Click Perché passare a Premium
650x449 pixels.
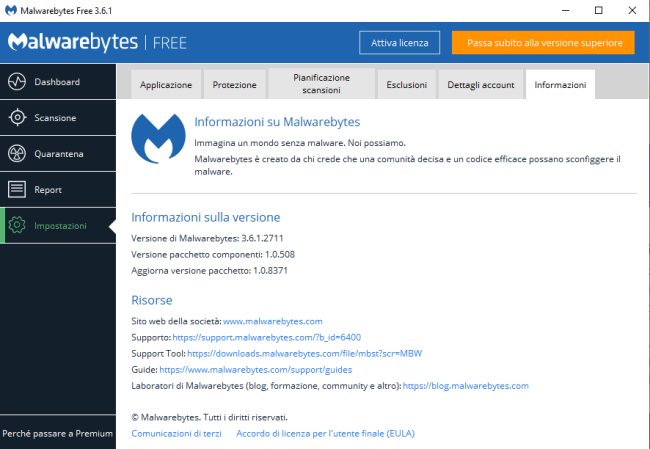point(58,433)
